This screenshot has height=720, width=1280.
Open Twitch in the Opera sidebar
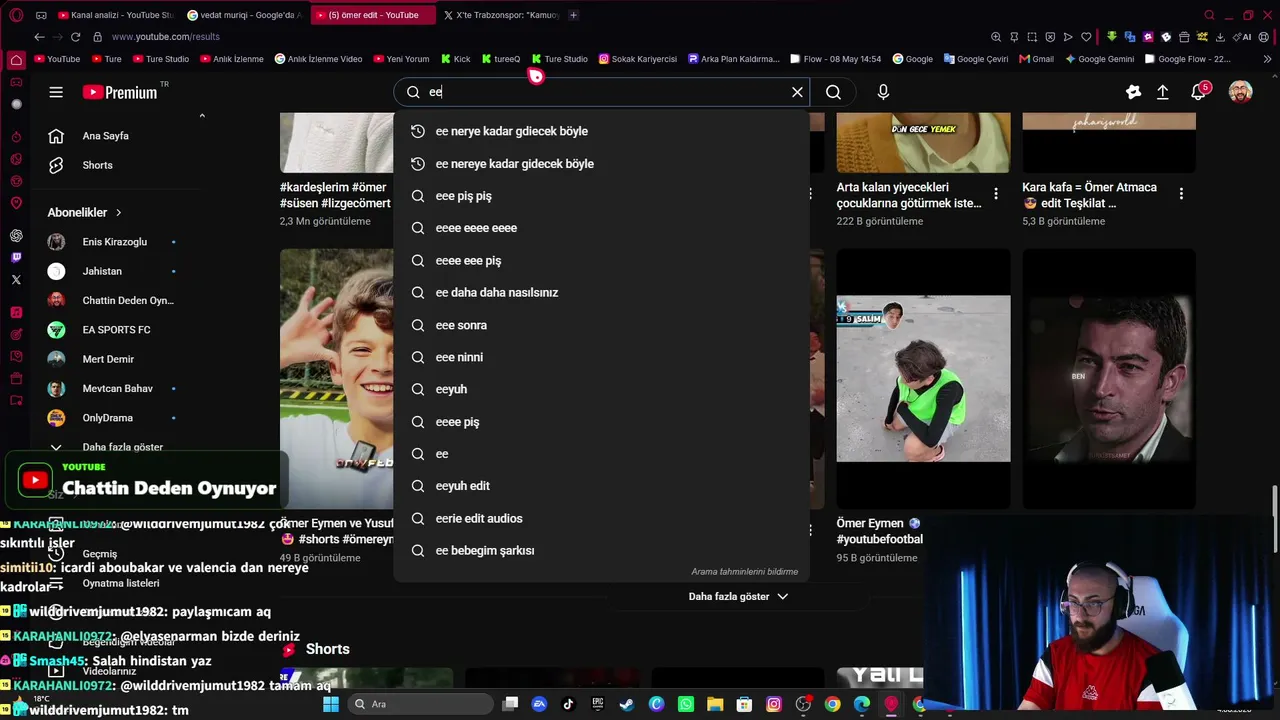16,258
